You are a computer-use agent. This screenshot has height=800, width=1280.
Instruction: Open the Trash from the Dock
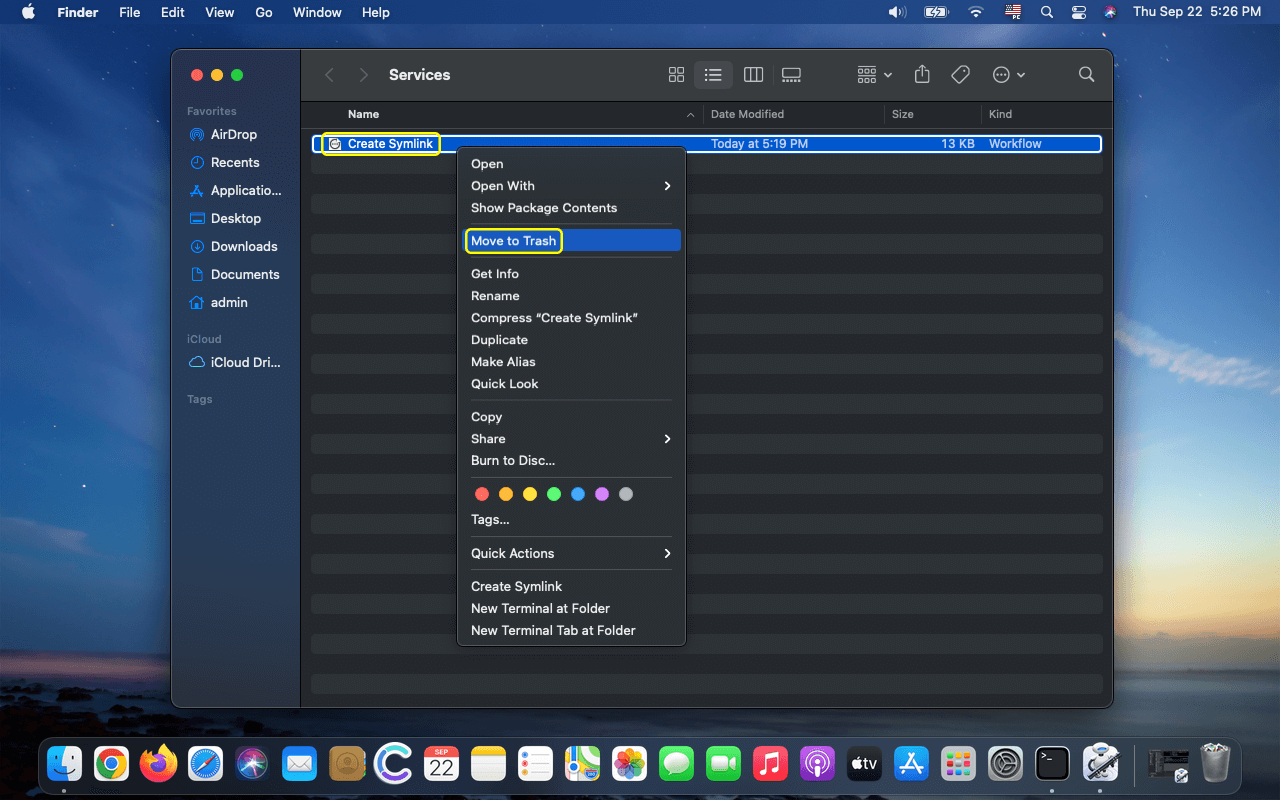[x=1215, y=763]
